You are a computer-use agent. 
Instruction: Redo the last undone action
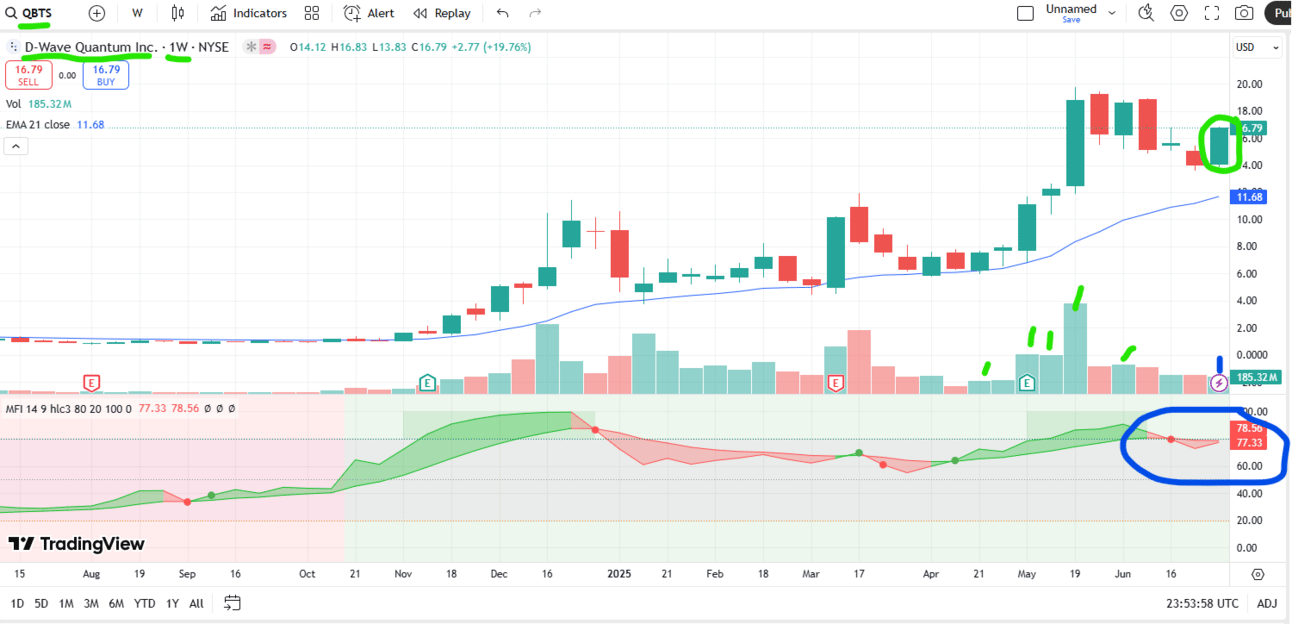pyautogui.click(x=535, y=13)
